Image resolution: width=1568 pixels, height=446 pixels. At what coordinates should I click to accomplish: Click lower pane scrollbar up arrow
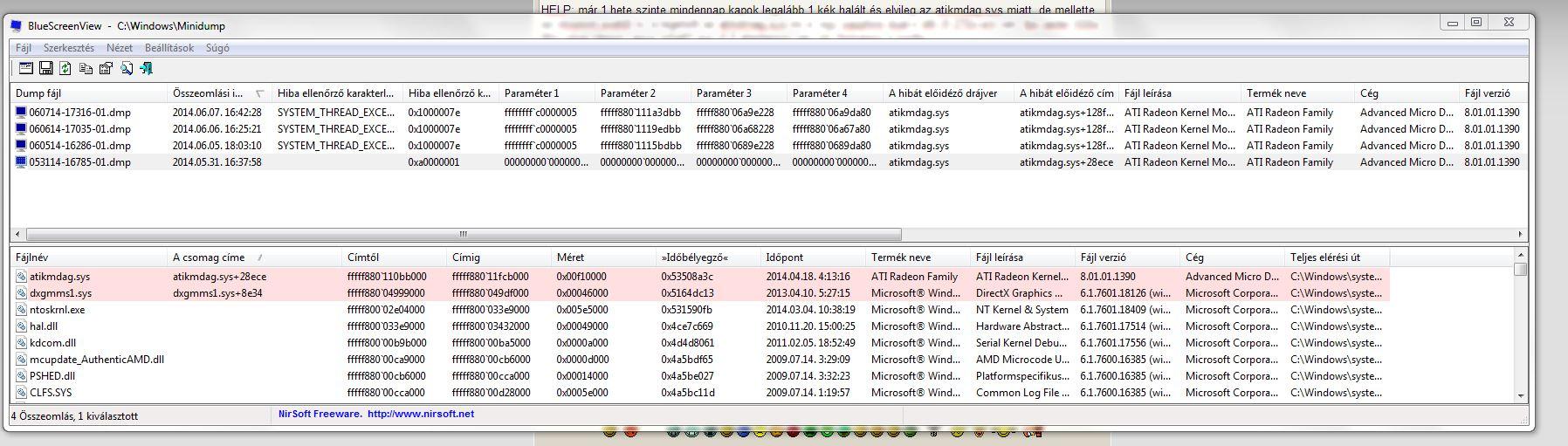1522,256
